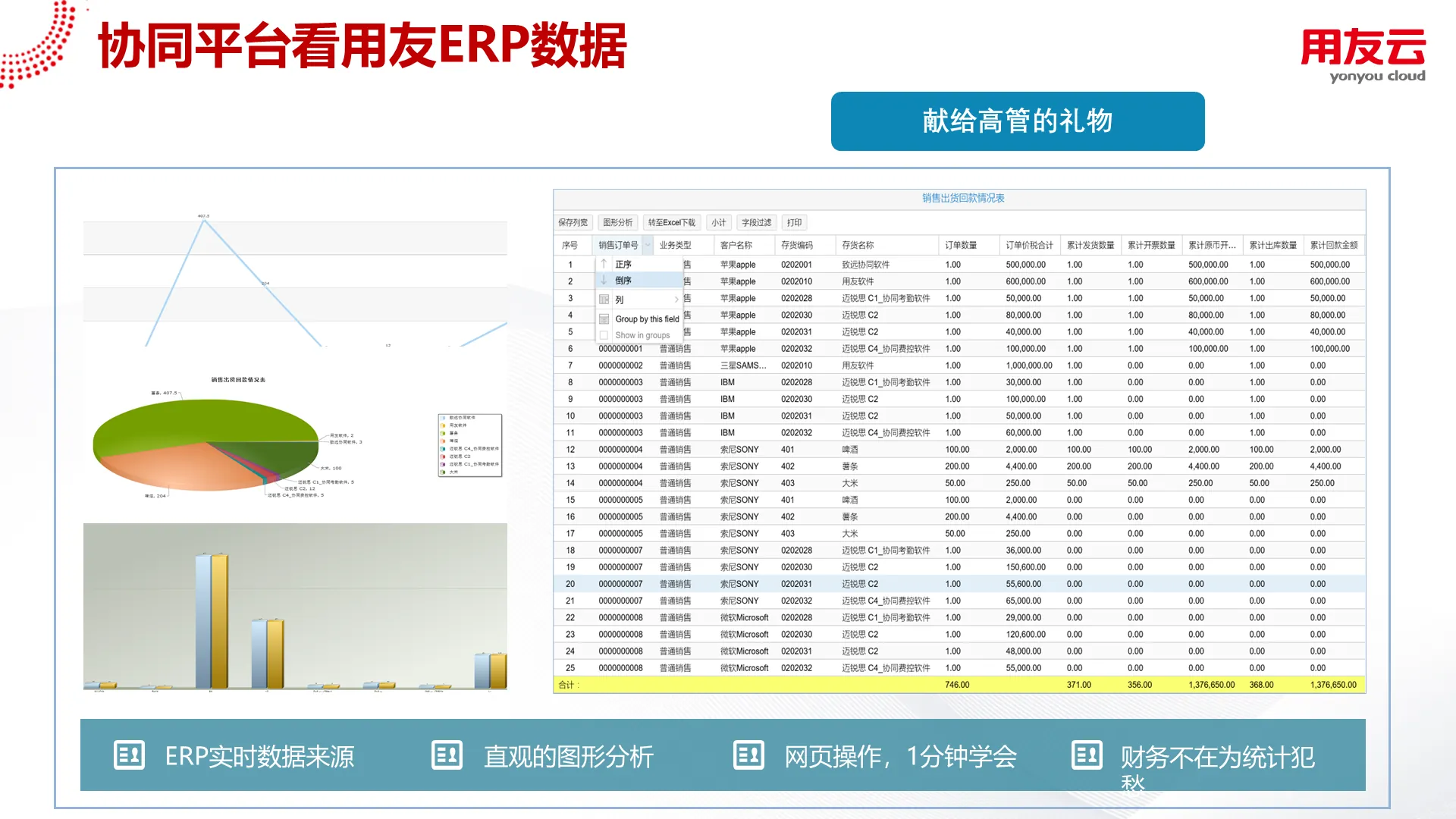This screenshot has height=819, width=1456.
Task: Click the 图形分析 toolbar button
Action: [x=618, y=222]
